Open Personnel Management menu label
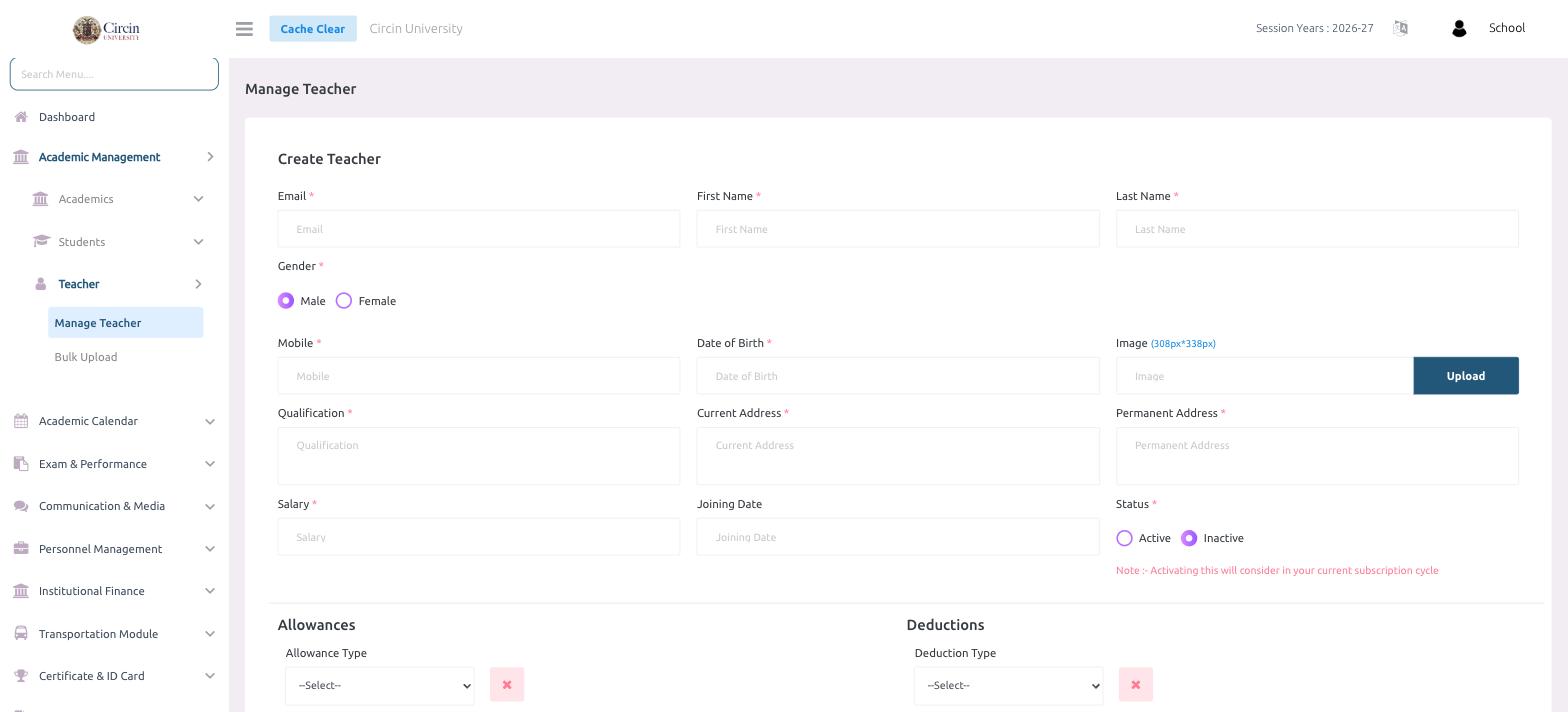 pyautogui.click(x=100, y=549)
